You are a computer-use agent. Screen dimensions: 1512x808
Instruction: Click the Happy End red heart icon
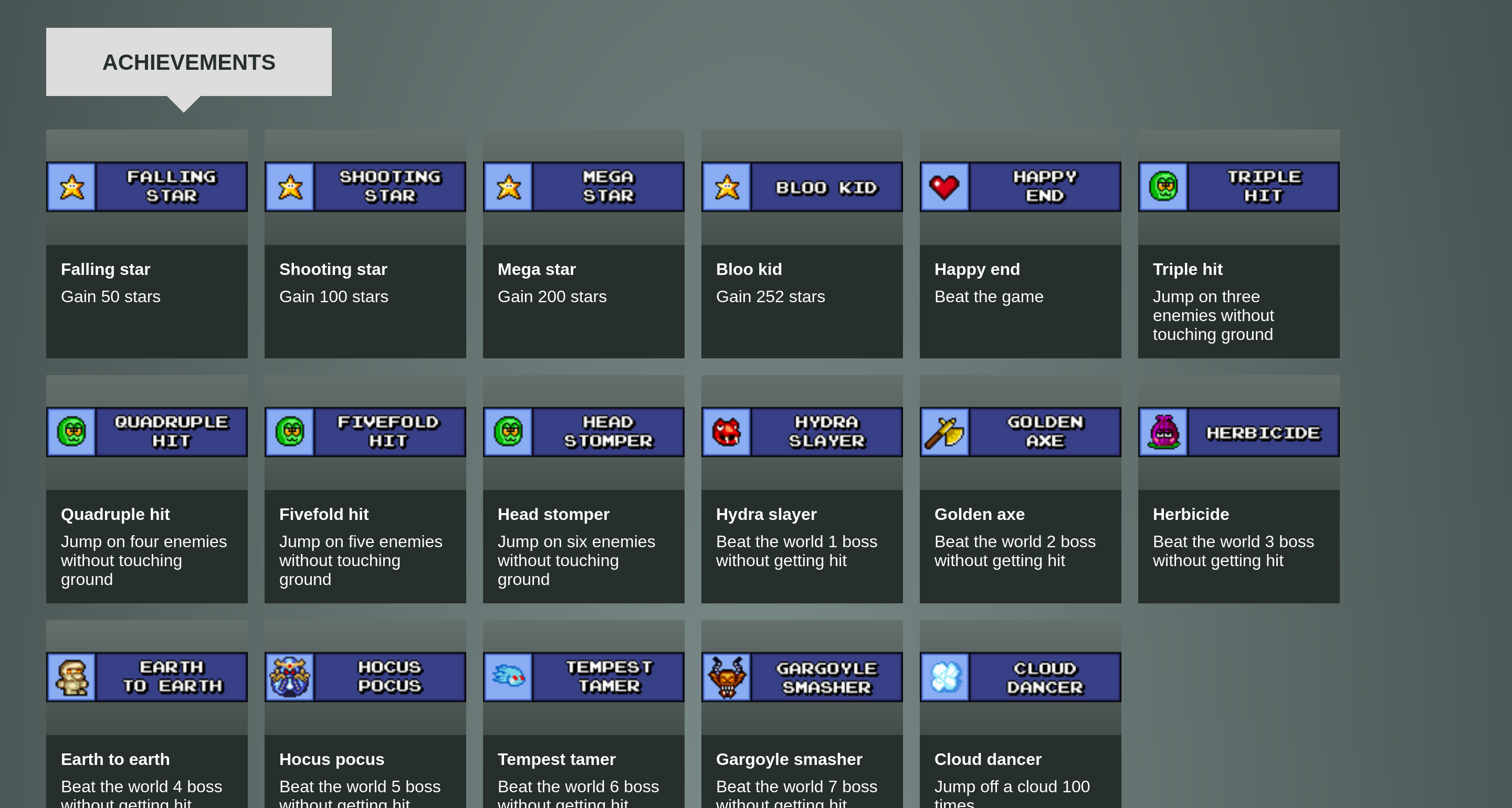pyautogui.click(x=945, y=187)
